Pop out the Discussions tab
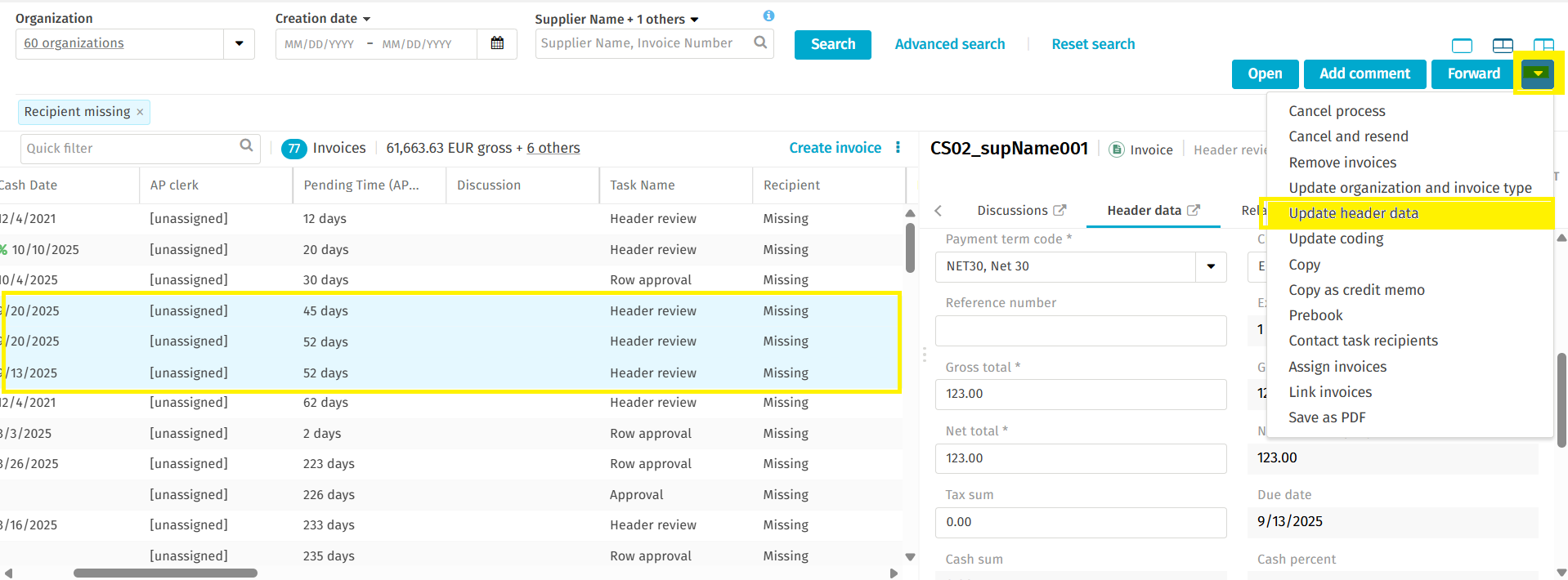 point(1060,211)
